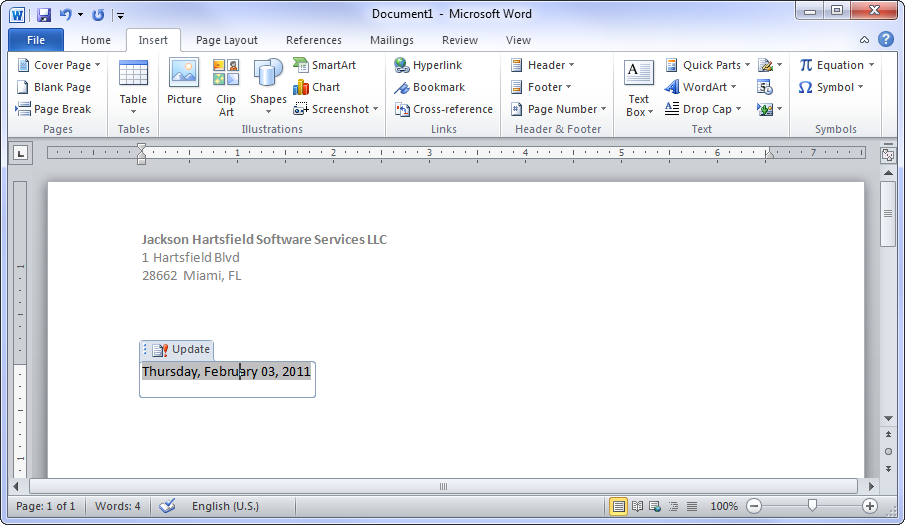Open Word Help question mark icon
Screen dimensions: 905x525
click(885, 39)
